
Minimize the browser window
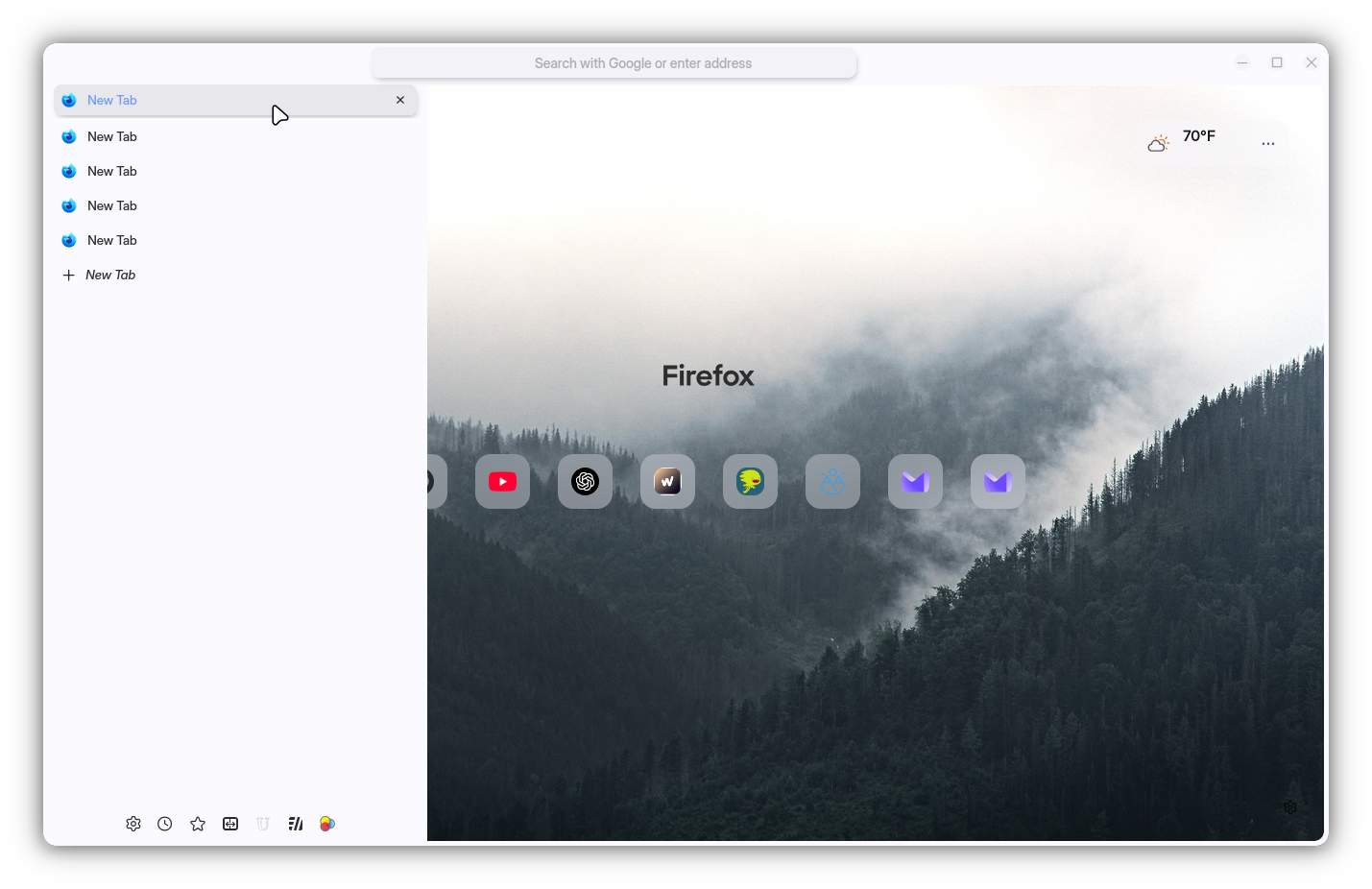point(1242,62)
